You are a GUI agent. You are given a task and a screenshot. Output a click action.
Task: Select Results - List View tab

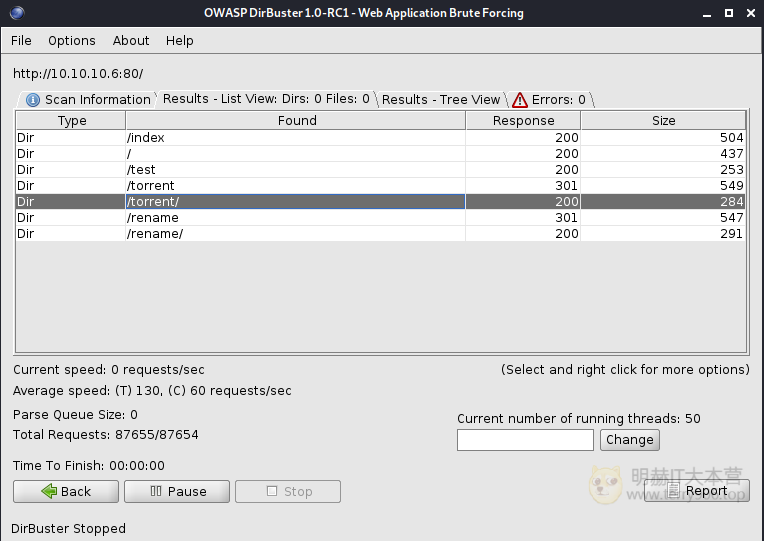[x=266, y=99]
